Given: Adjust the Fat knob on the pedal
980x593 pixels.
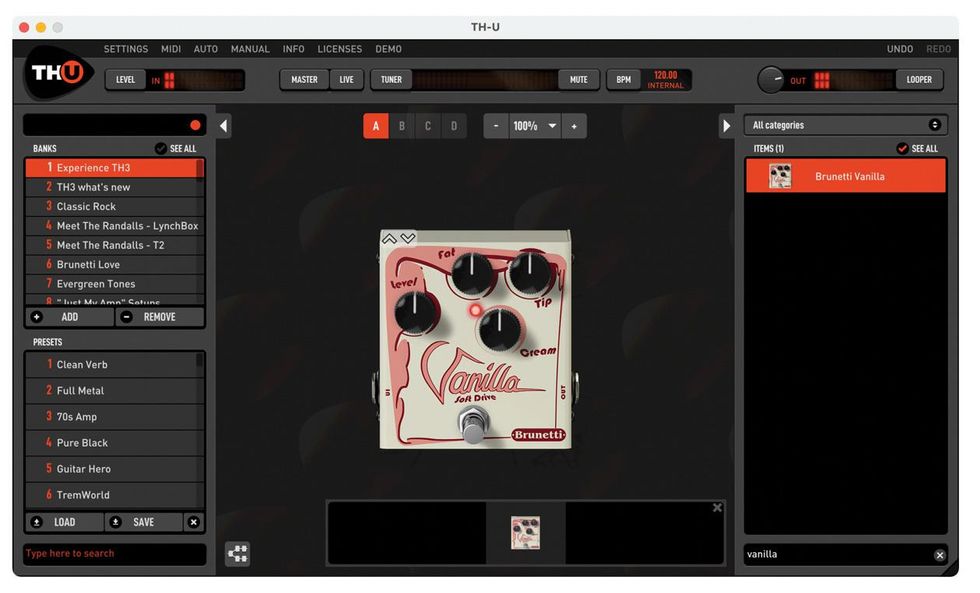Looking at the screenshot, I should click(471, 273).
